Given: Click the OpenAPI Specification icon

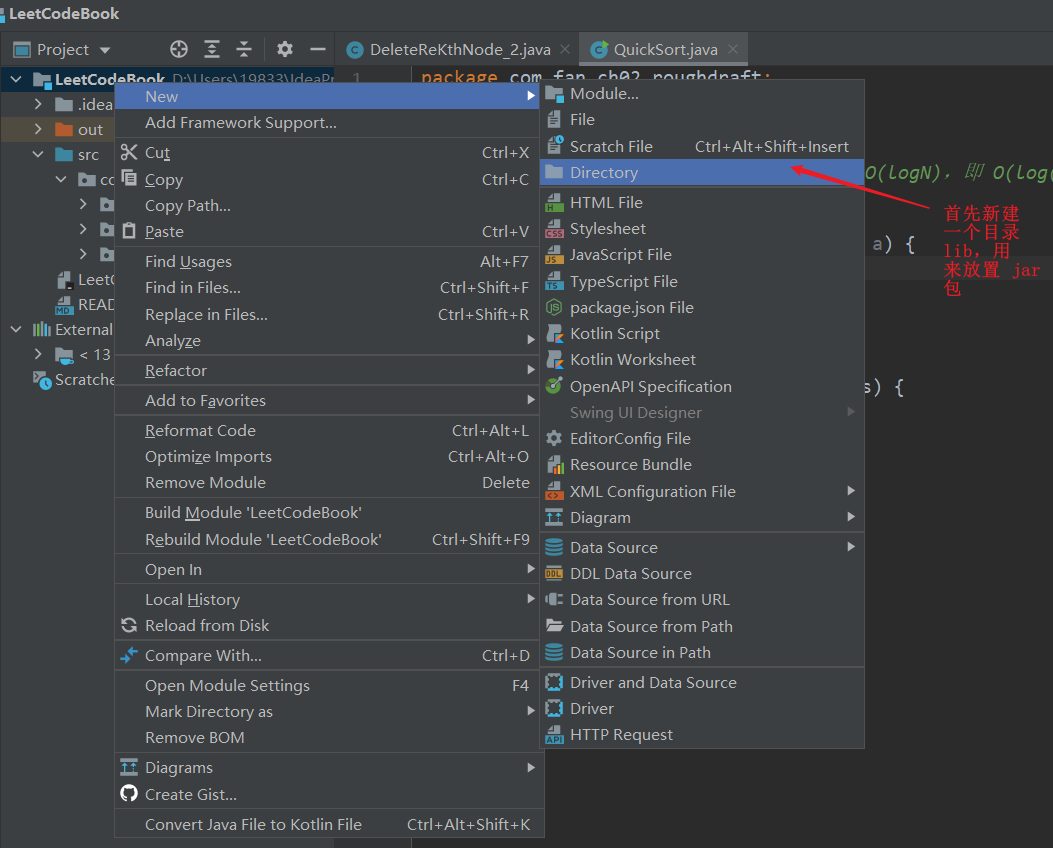Looking at the screenshot, I should pyautogui.click(x=554, y=386).
